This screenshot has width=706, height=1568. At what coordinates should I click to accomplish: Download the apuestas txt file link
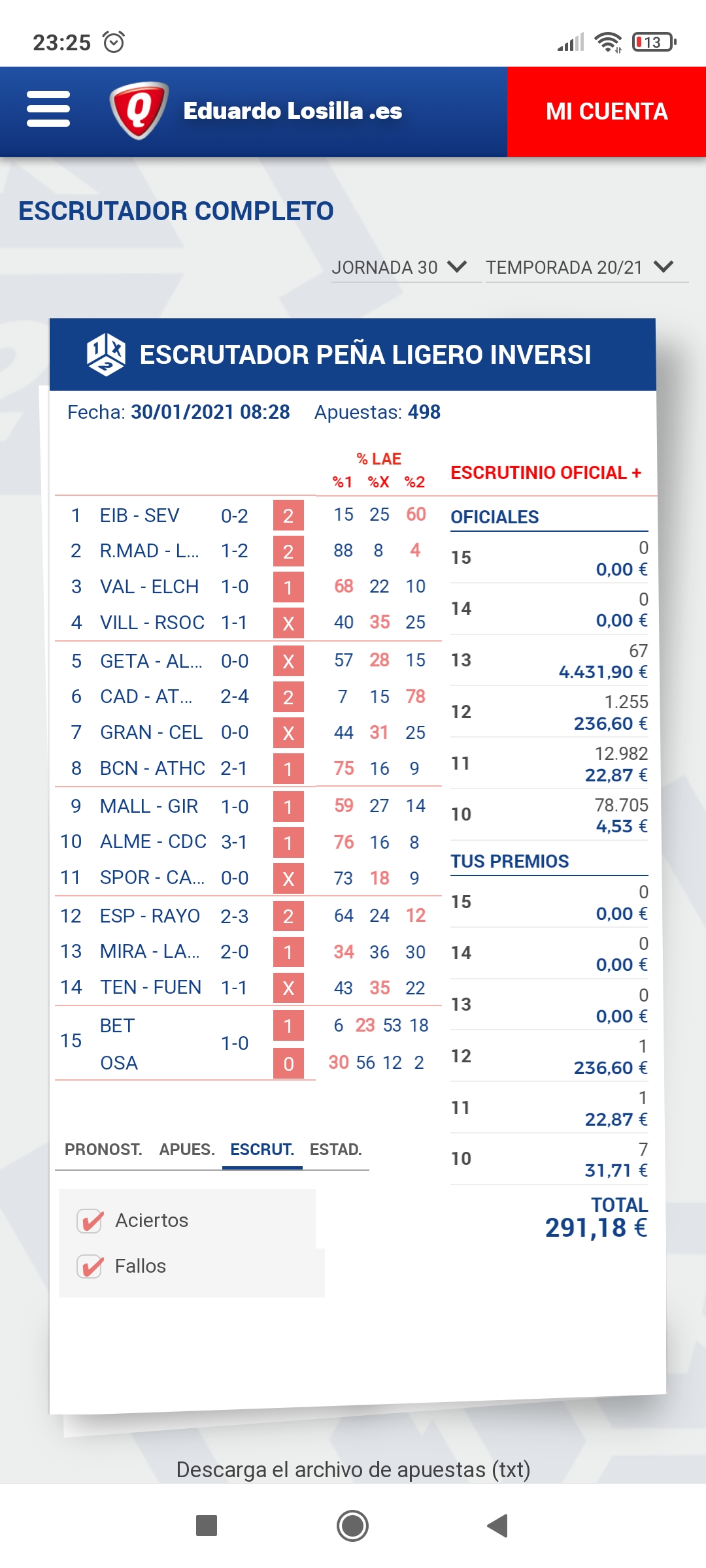tap(353, 1469)
